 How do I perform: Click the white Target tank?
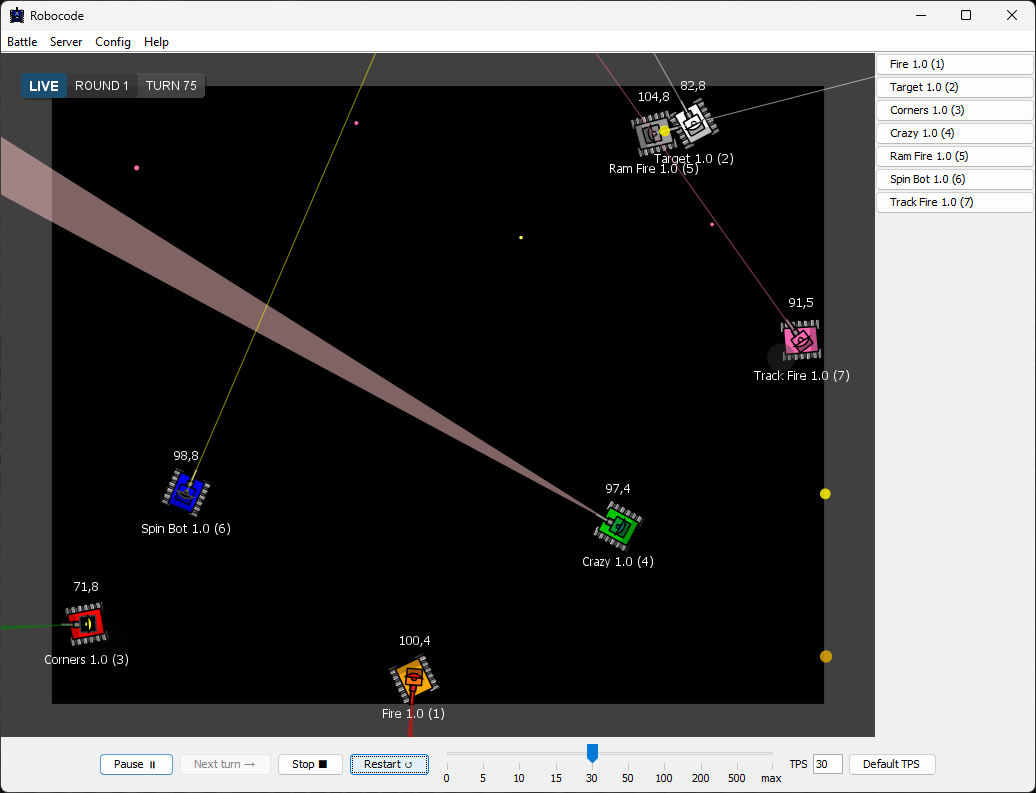(694, 125)
